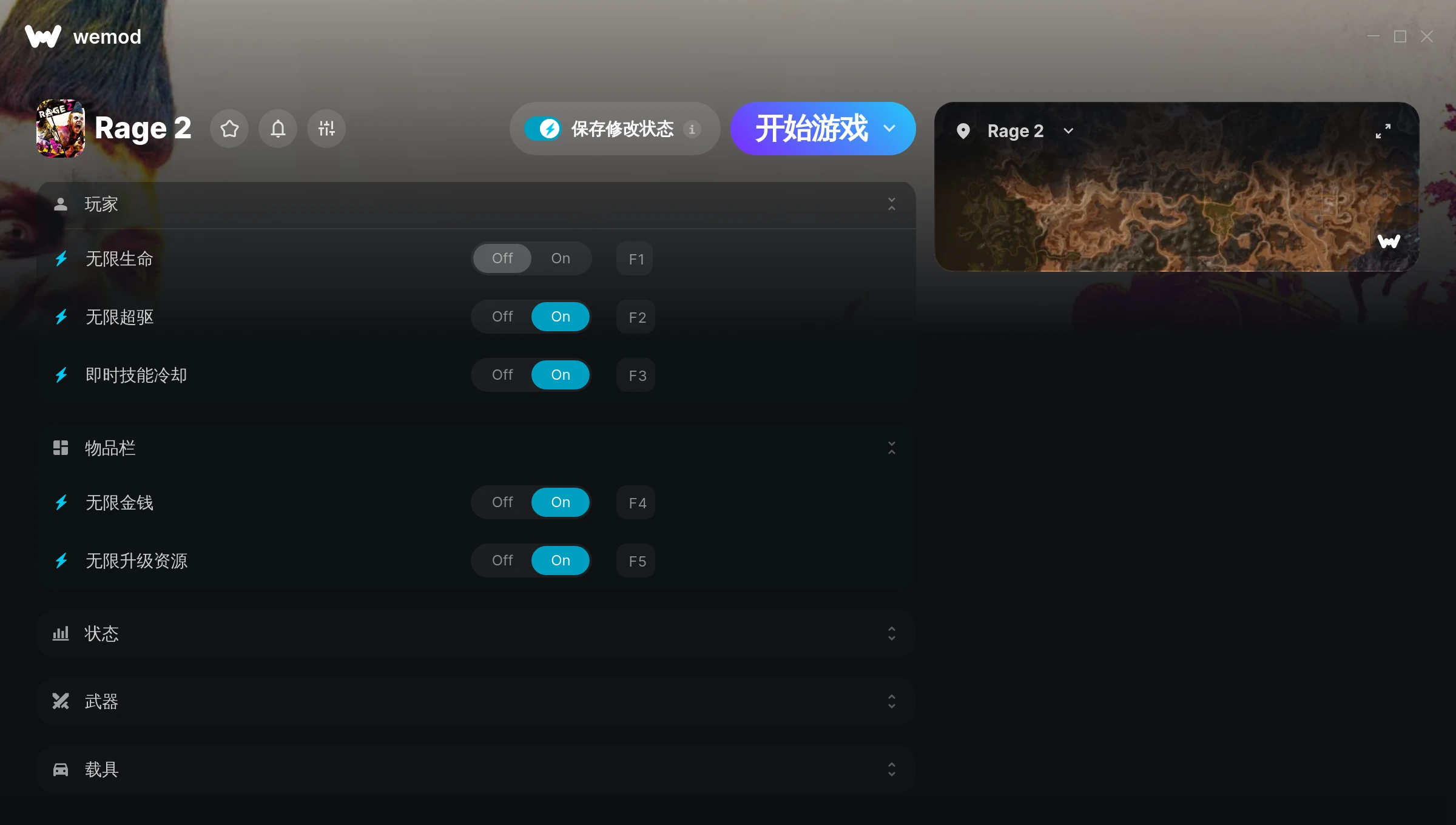
Task: Expand the 武器 category
Action: point(476,701)
